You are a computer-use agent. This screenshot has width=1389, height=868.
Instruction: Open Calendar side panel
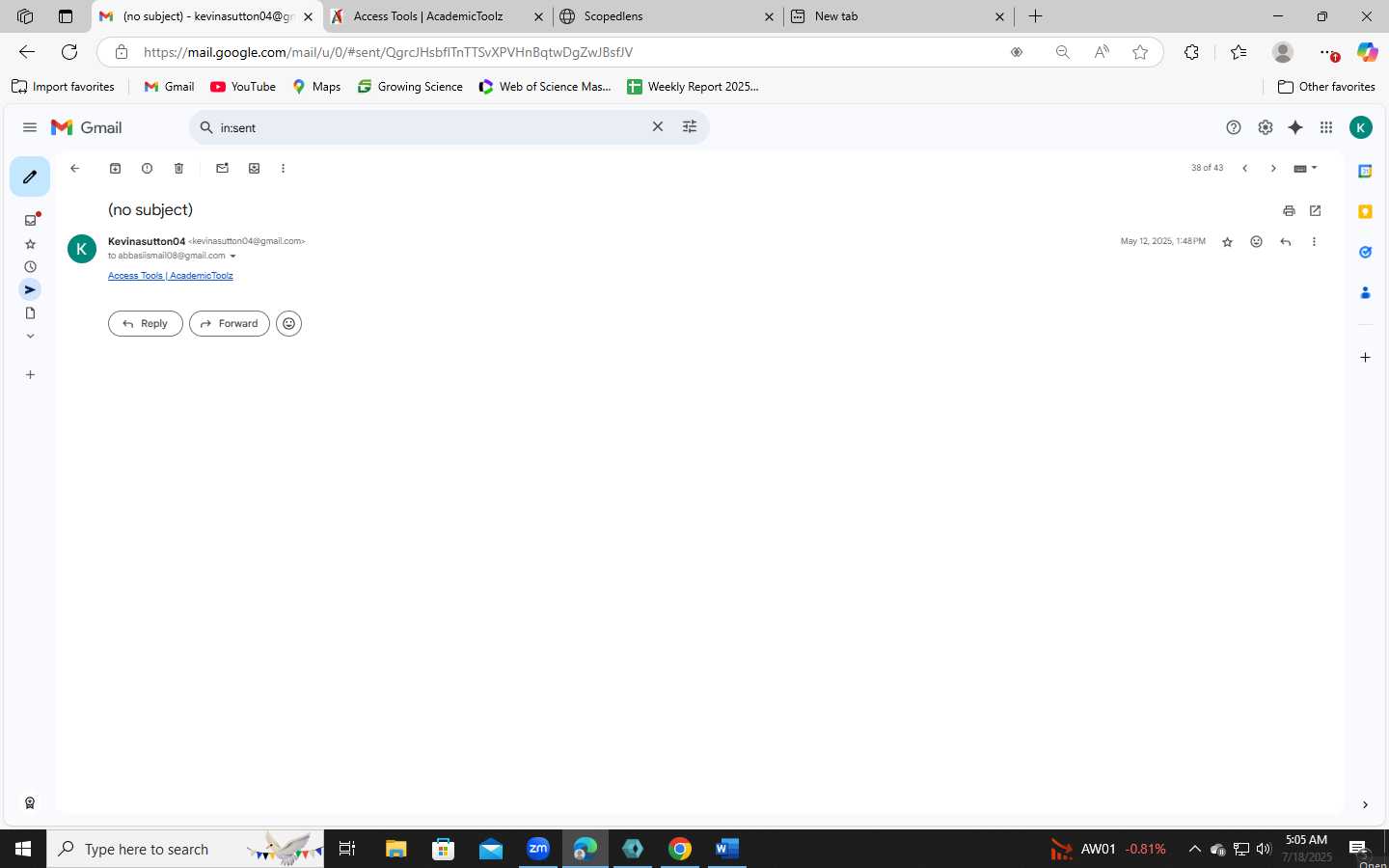point(1365,172)
